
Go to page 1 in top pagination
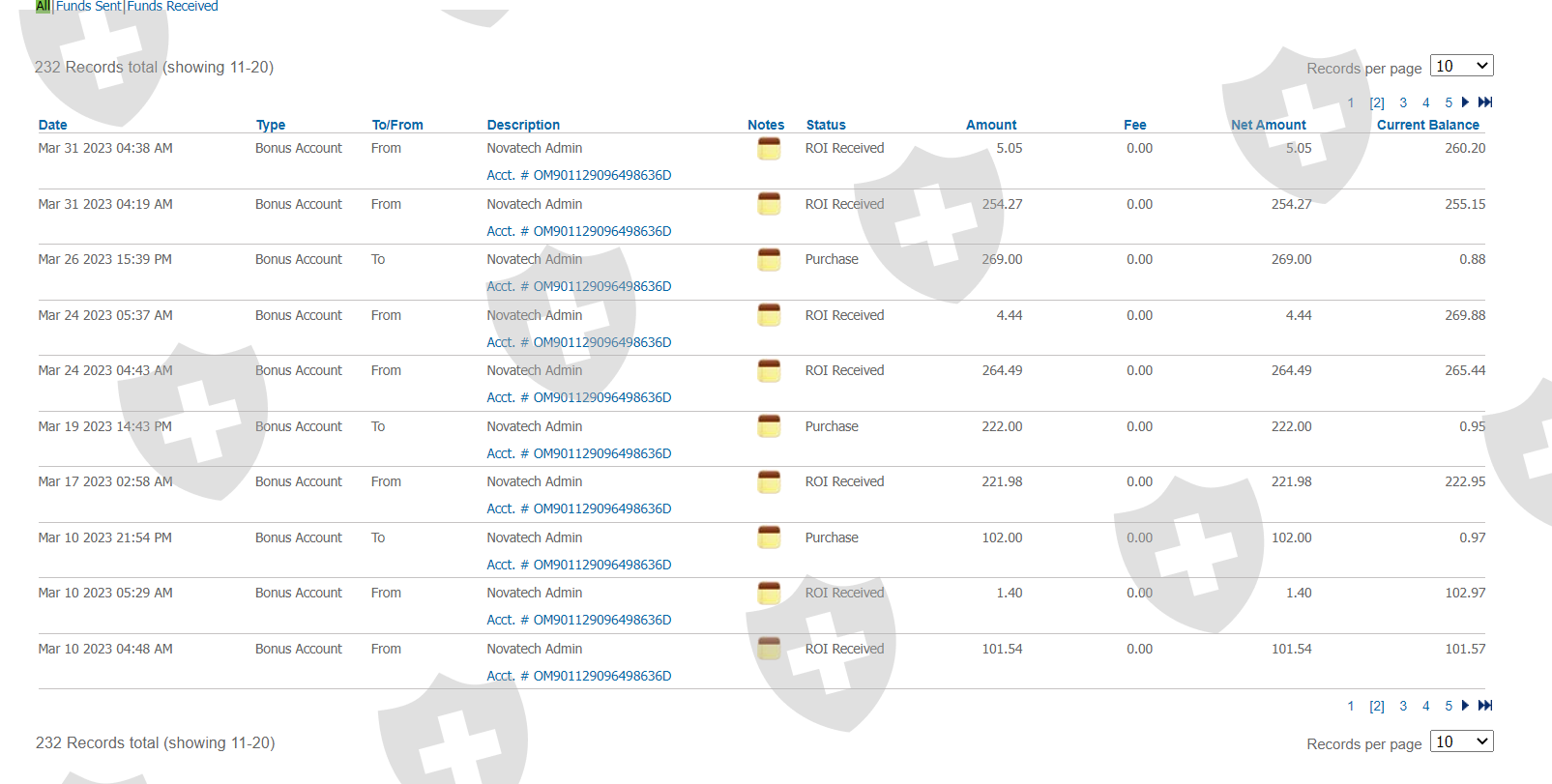coord(1351,103)
